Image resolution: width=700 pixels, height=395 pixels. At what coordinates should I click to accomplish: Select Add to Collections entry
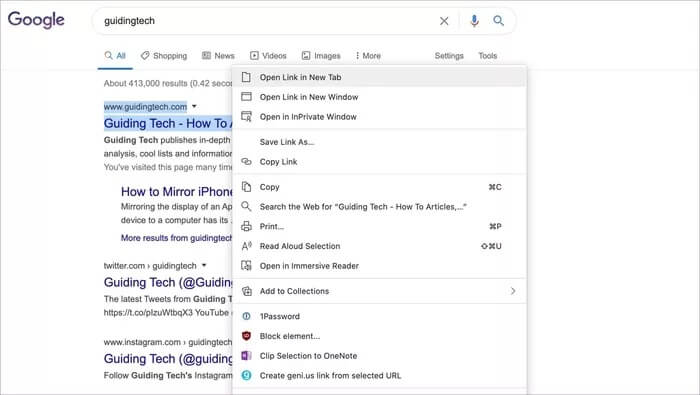tap(379, 291)
